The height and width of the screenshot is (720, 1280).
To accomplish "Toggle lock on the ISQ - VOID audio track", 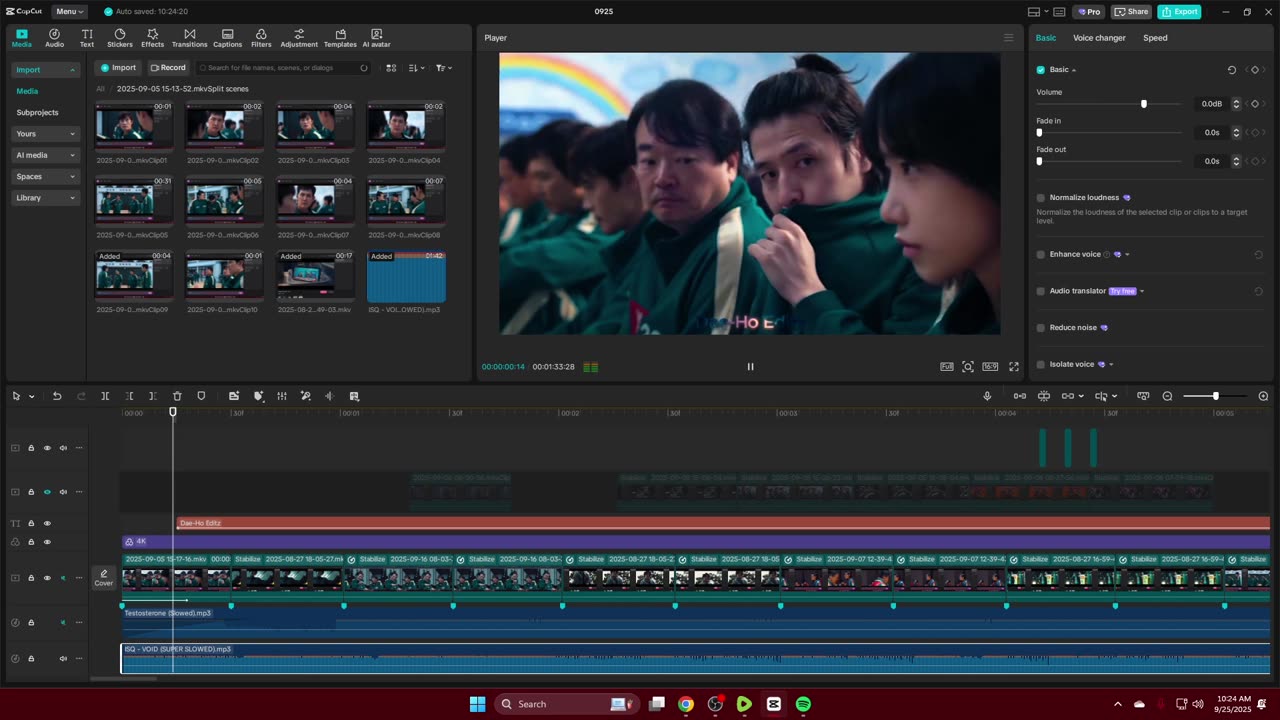I will [x=31, y=659].
